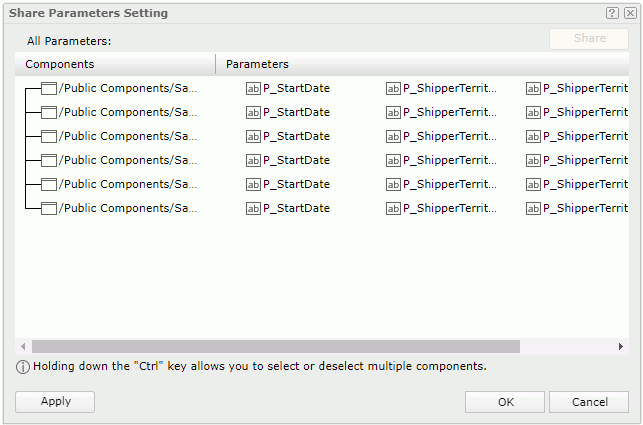Select the second /Public Components/Sa... row
The height and width of the screenshot is (425, 643).
(128, 112)
